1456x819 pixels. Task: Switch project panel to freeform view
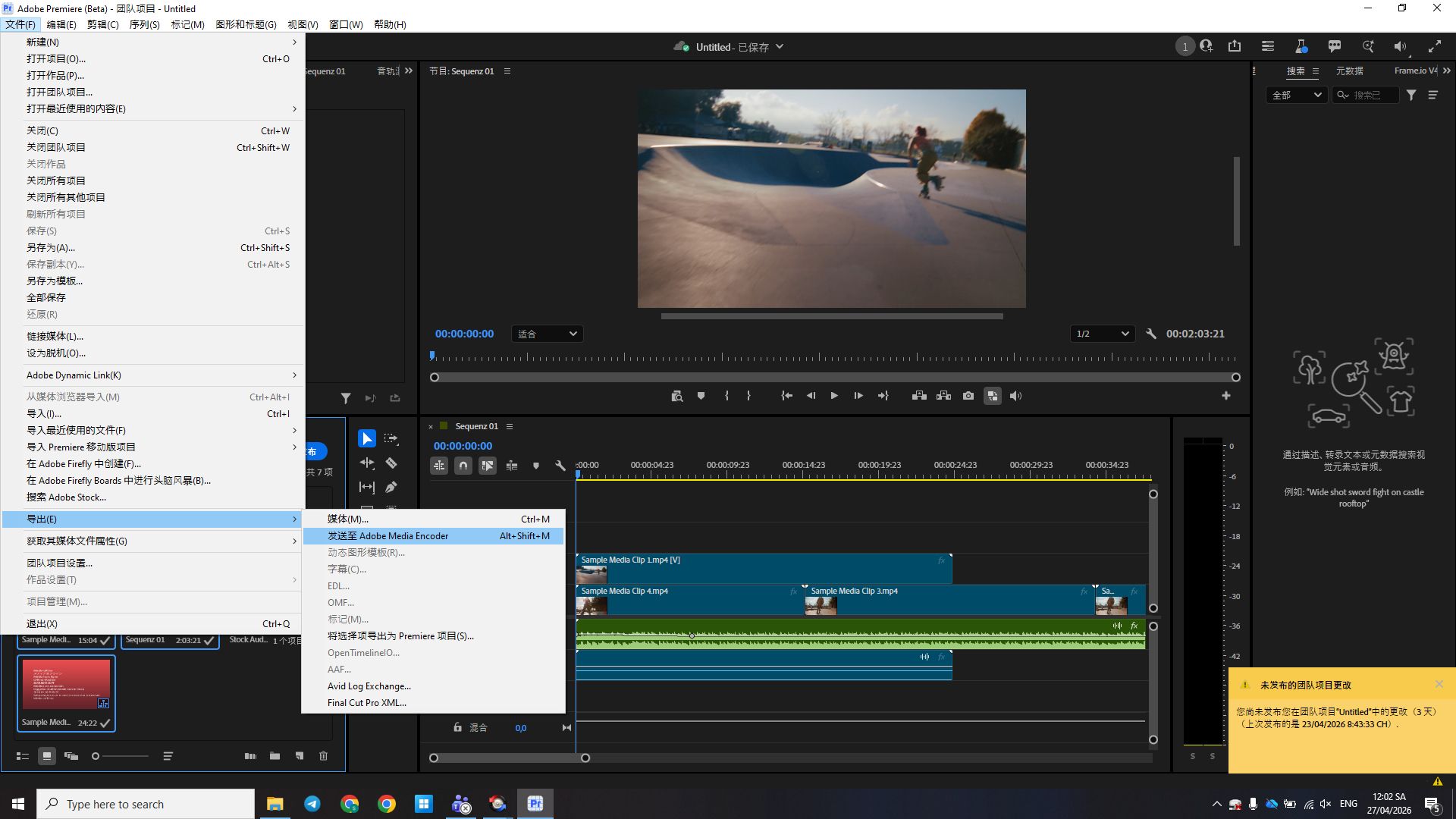[71, 756]
